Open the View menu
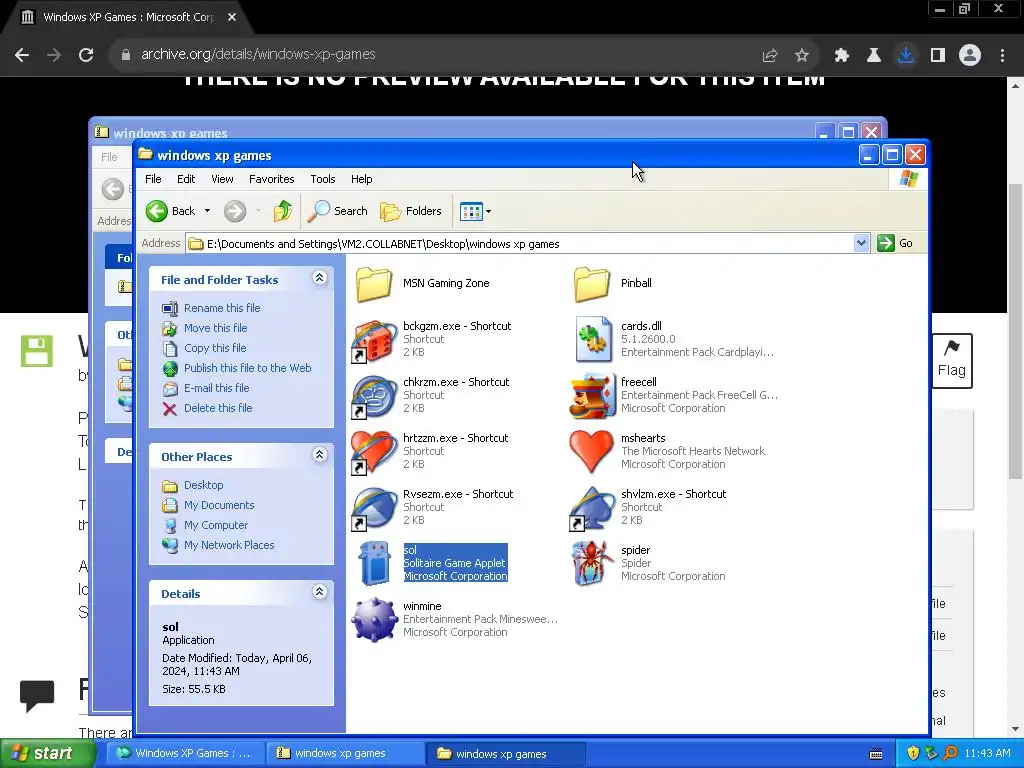1024x768 pixels. 222,179
